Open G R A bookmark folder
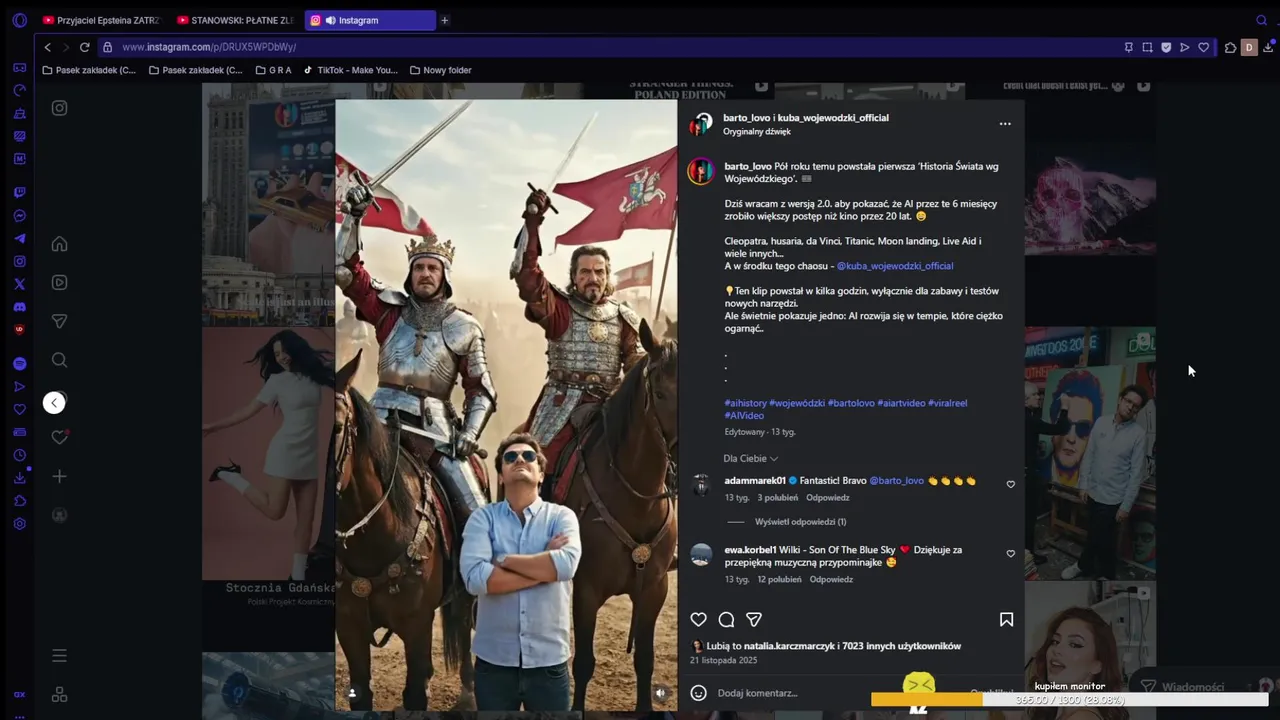The width and height of the screenshot is (1280, 720). (273, 70)
